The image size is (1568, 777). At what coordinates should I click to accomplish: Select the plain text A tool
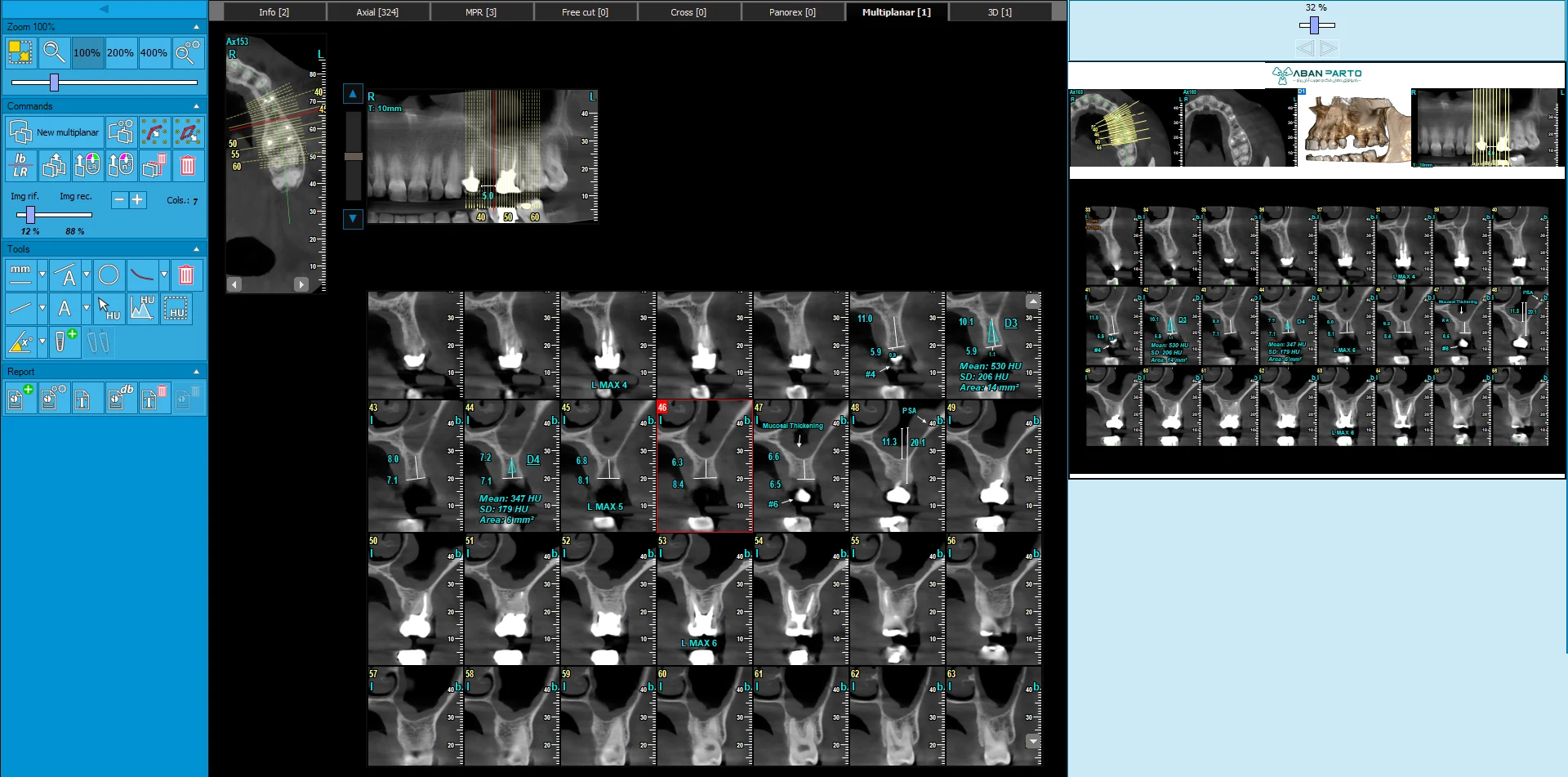click(x=65, y=309)
